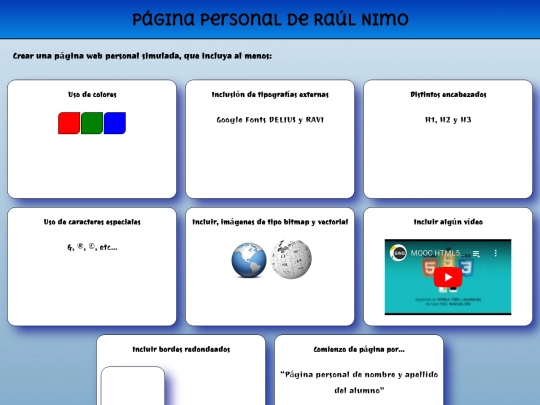Open the video's three-dot options menu
540x405 pixels.
(x=496, y=253)
